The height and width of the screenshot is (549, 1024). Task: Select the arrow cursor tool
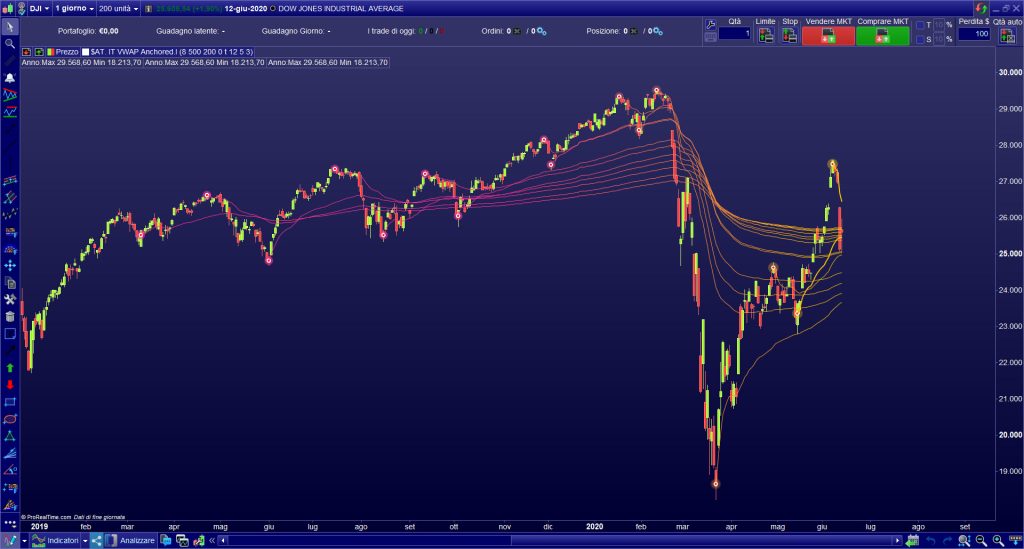(10, 27)
